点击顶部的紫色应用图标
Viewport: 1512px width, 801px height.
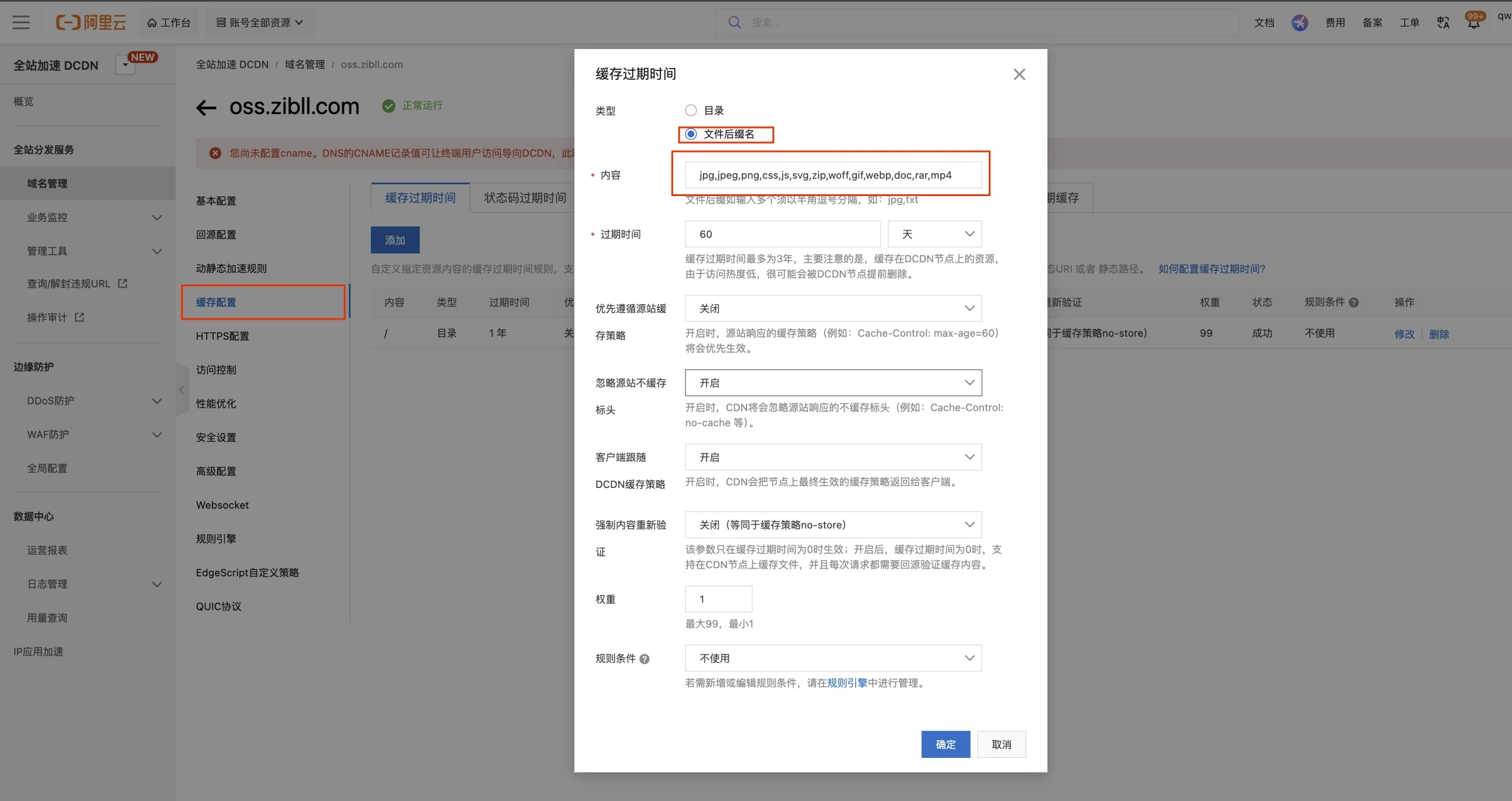coord(1299,22)
